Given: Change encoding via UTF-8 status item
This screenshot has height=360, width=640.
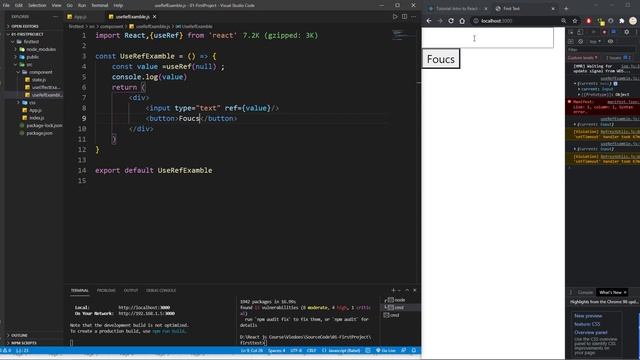Looking at the screenshot, I should point(296,351).
